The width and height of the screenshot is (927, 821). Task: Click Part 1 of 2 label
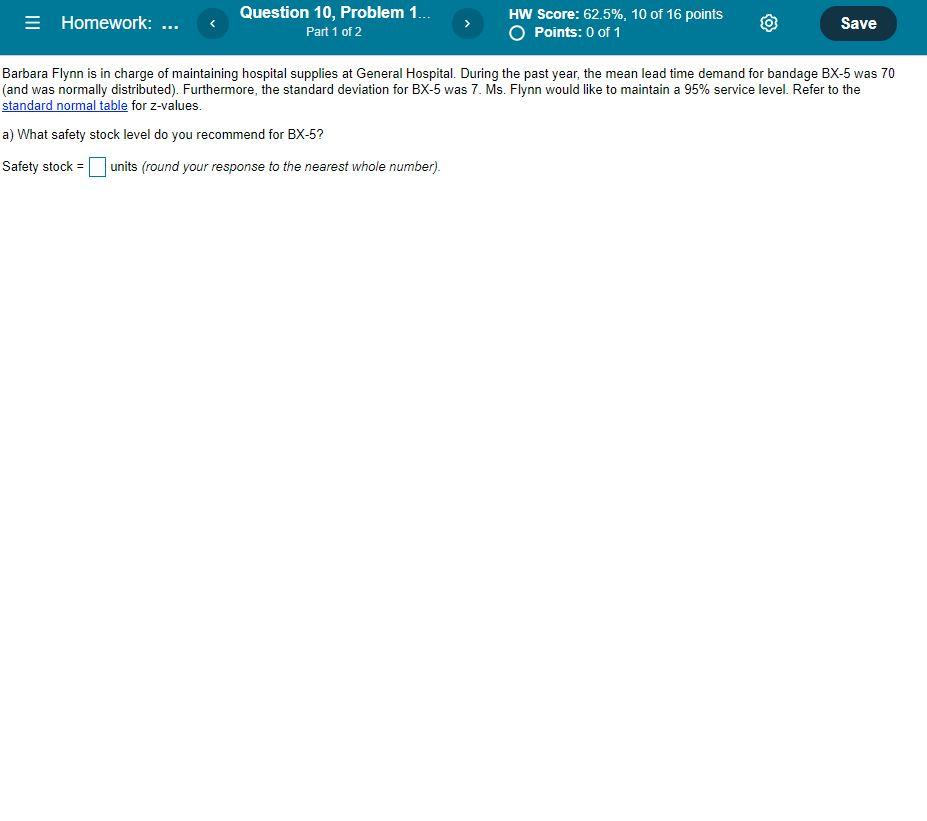click(x=333, y=31)
